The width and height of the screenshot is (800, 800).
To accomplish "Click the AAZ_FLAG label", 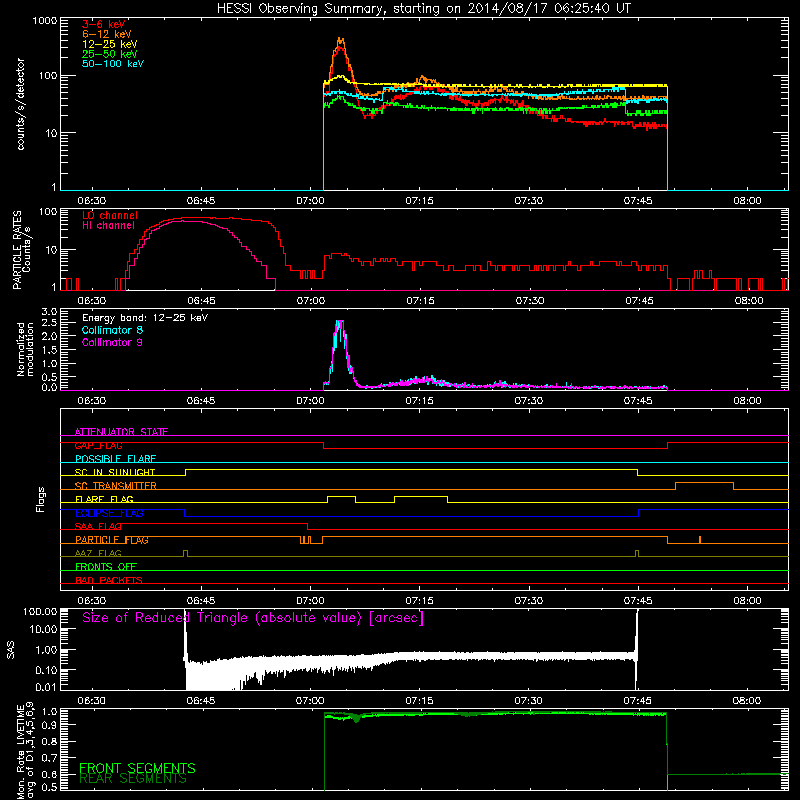I will [98, 553].
